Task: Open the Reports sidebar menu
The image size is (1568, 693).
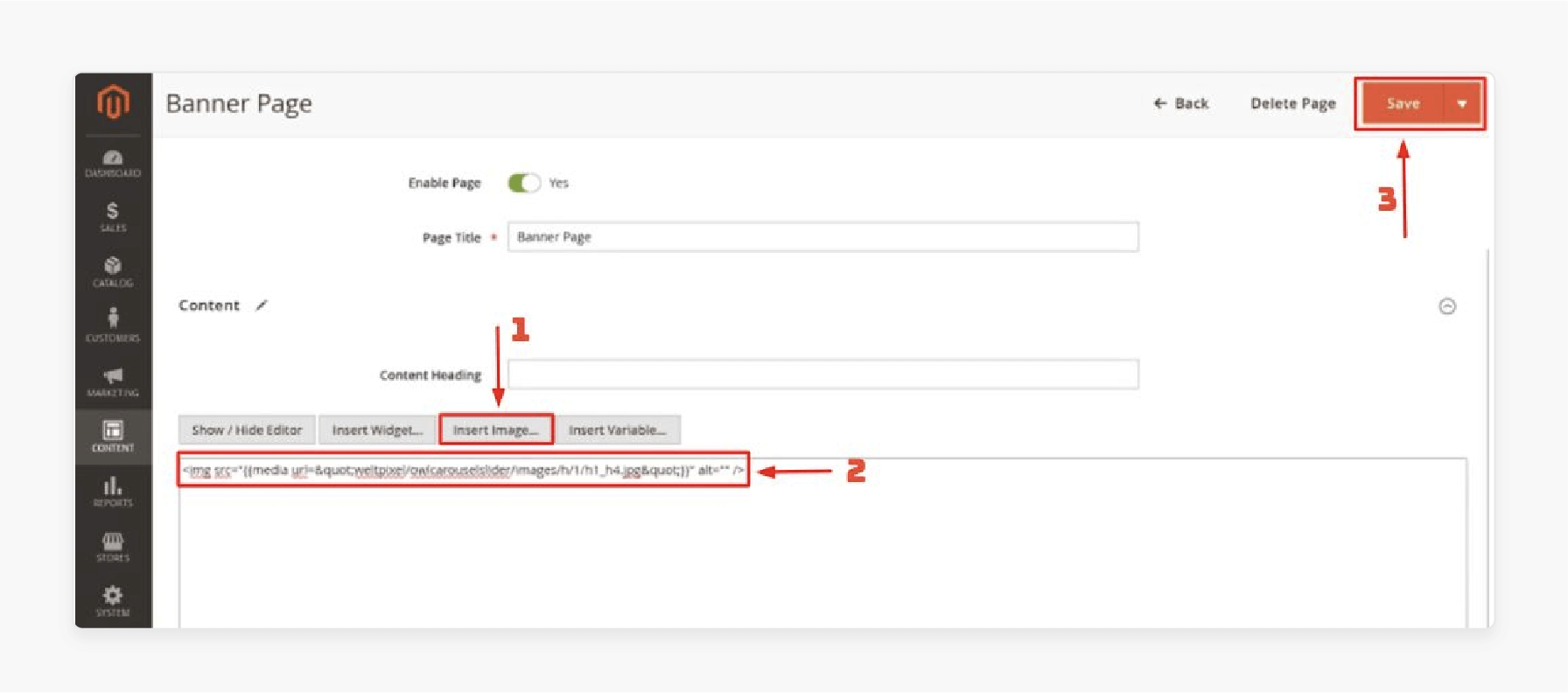Action: [x=113, y=492]
